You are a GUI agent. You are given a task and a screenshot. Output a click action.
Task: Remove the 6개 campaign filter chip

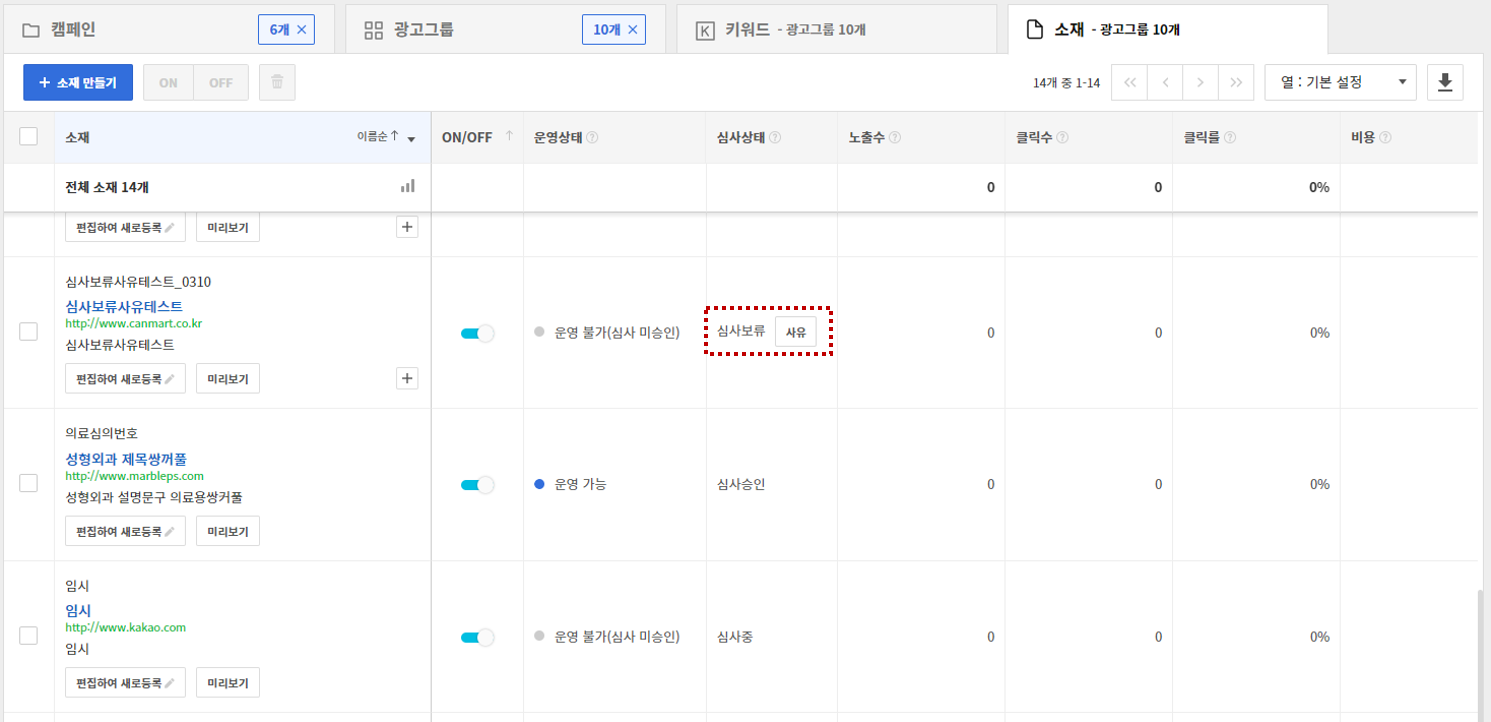coord(301,30)
